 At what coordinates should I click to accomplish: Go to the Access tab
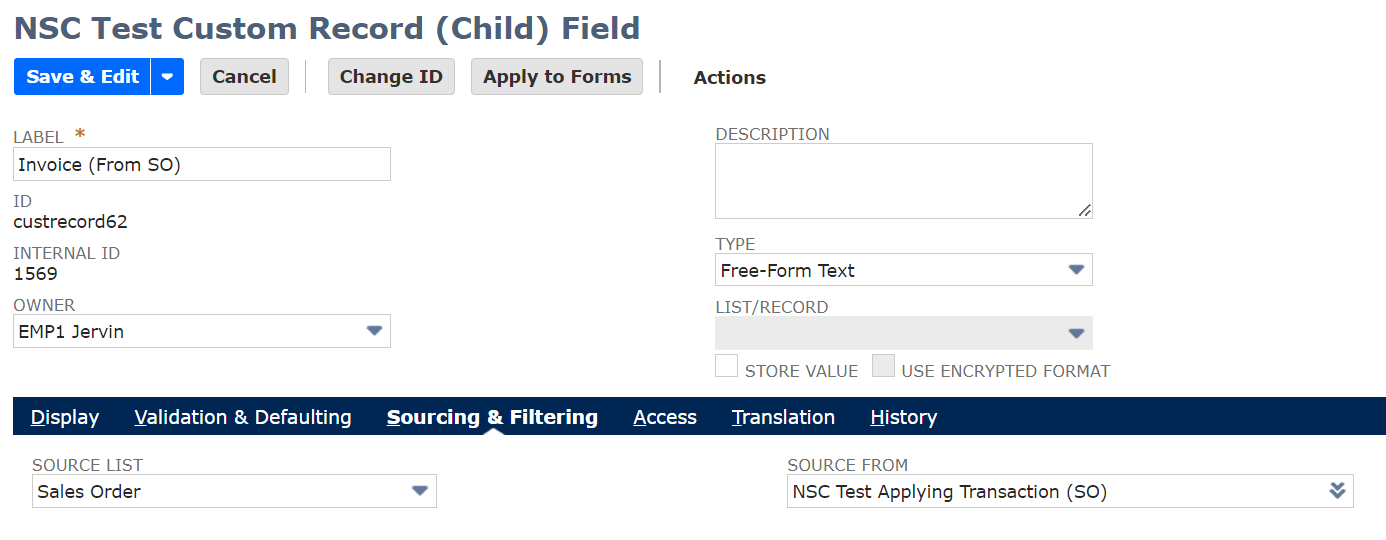pos(665,417)
